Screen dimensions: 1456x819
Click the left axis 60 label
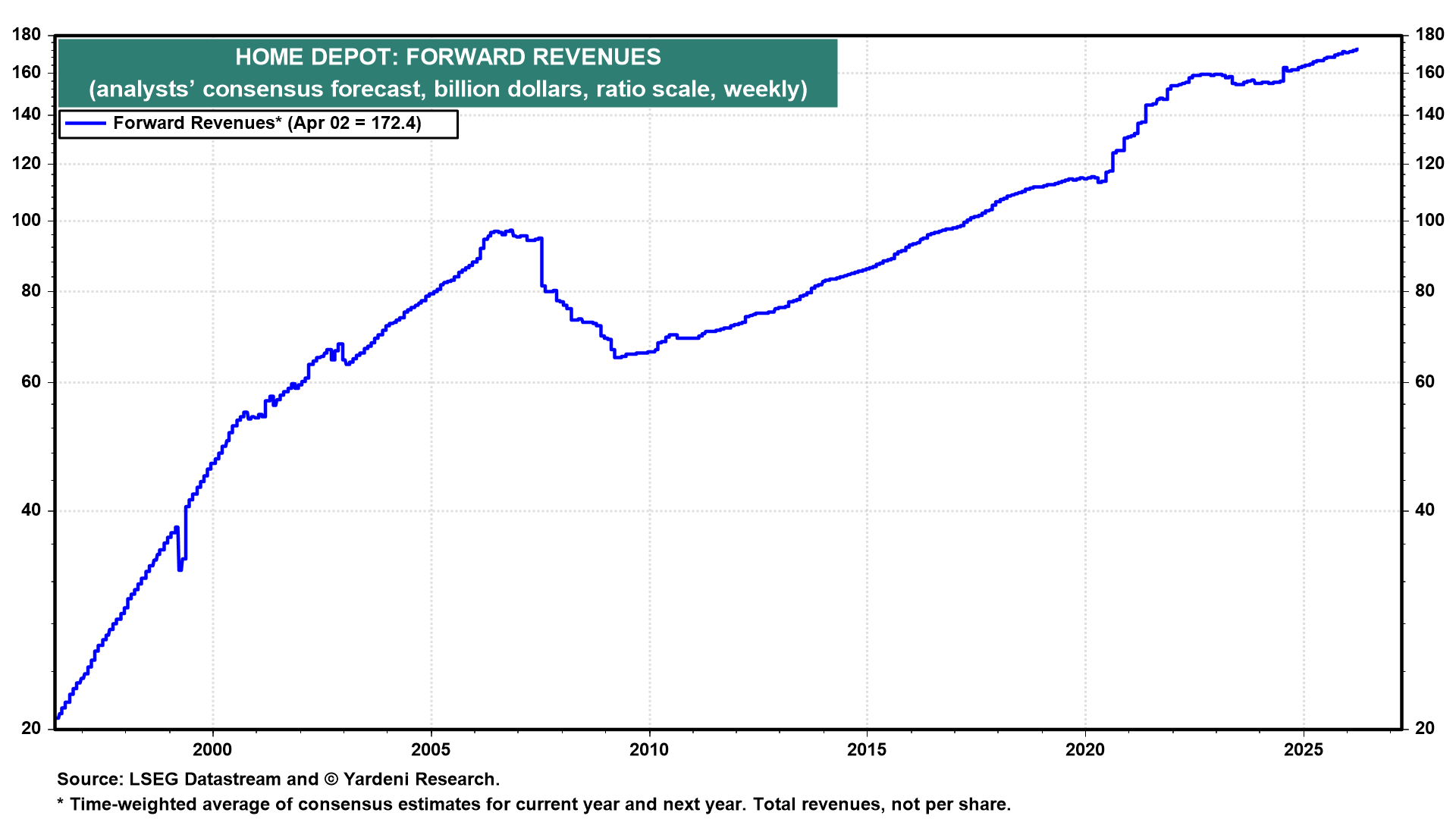(x=31, y=382)
